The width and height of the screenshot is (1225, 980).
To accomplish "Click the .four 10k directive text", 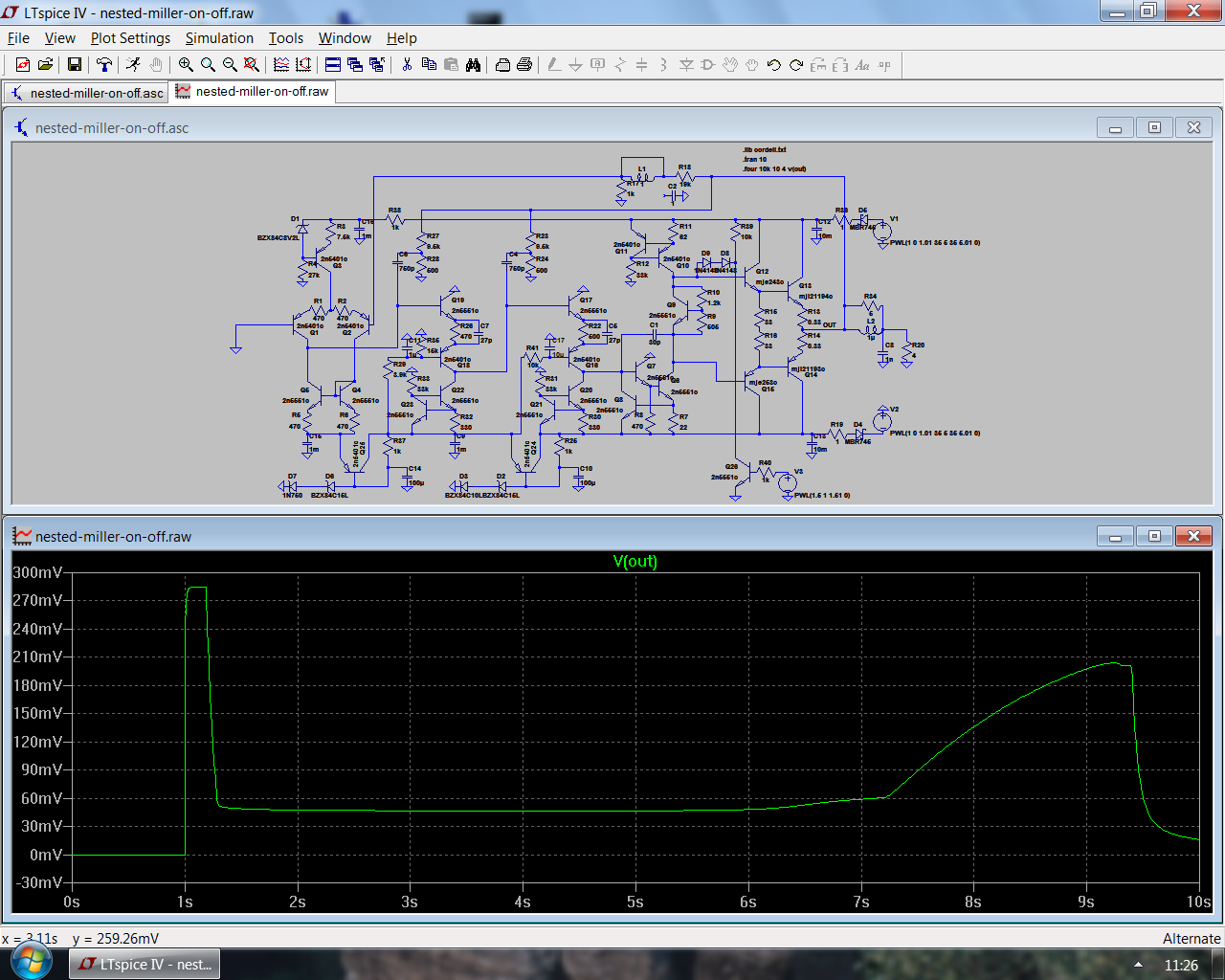I will pyautogui.click(x=774, y=169).
